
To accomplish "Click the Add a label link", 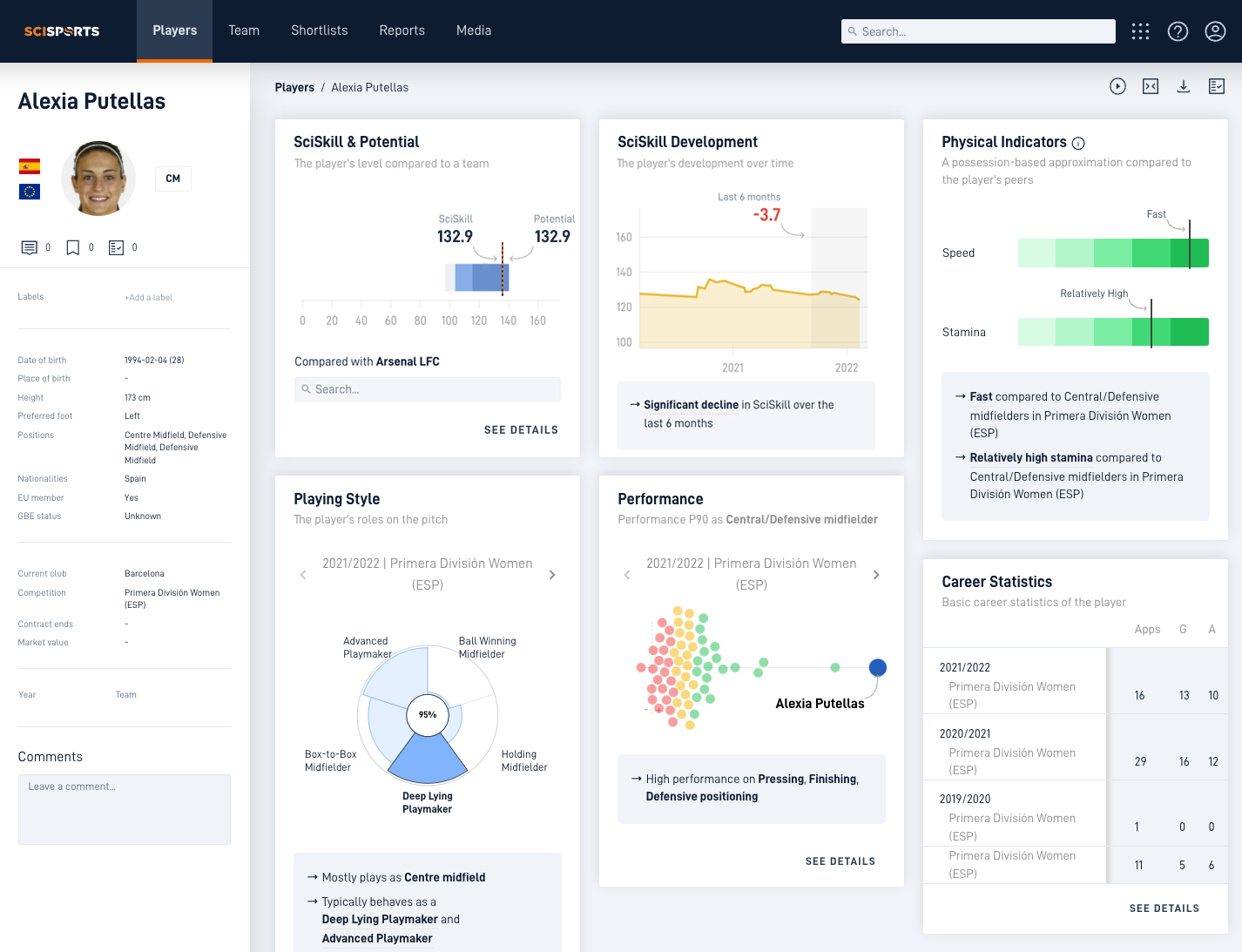I will [148, 298].
